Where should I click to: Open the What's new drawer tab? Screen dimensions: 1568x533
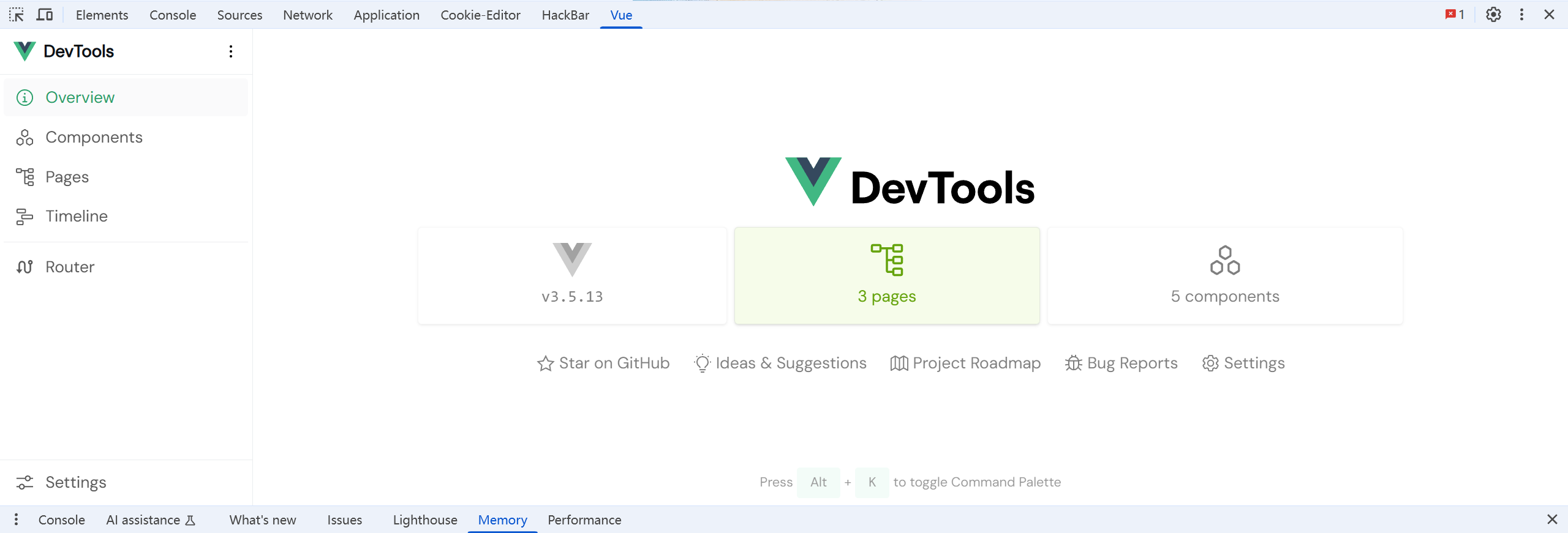click(263, 520)
